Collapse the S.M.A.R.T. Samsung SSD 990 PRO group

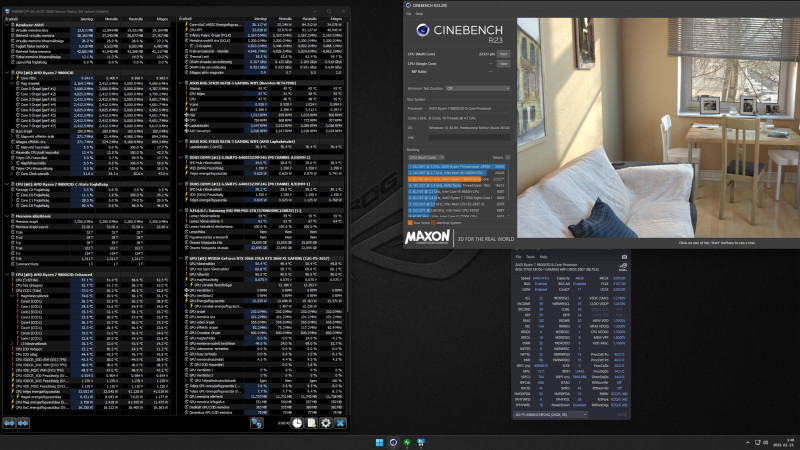[180, 210]
